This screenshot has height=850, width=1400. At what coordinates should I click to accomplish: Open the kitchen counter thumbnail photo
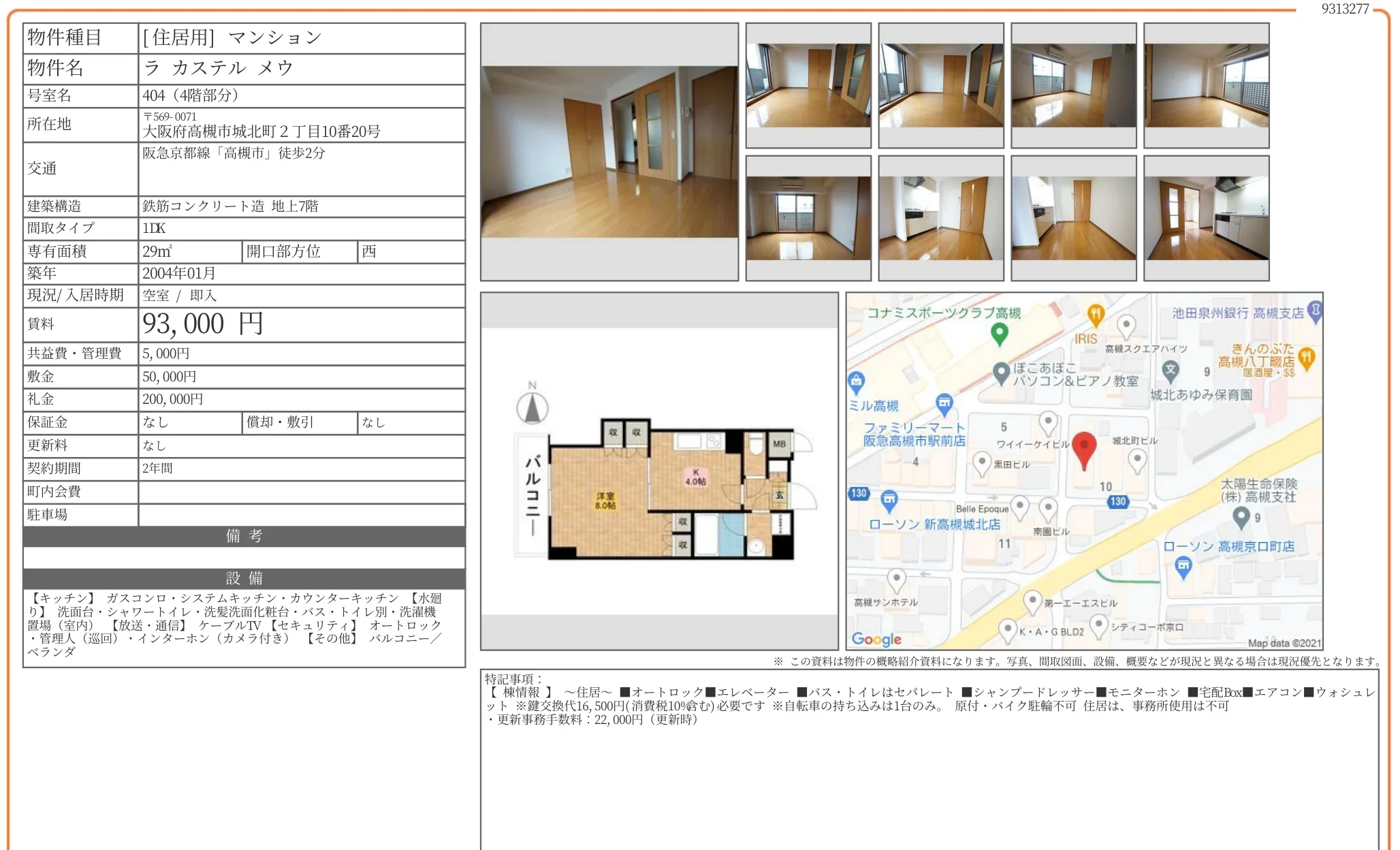(x=1206, y=218)
